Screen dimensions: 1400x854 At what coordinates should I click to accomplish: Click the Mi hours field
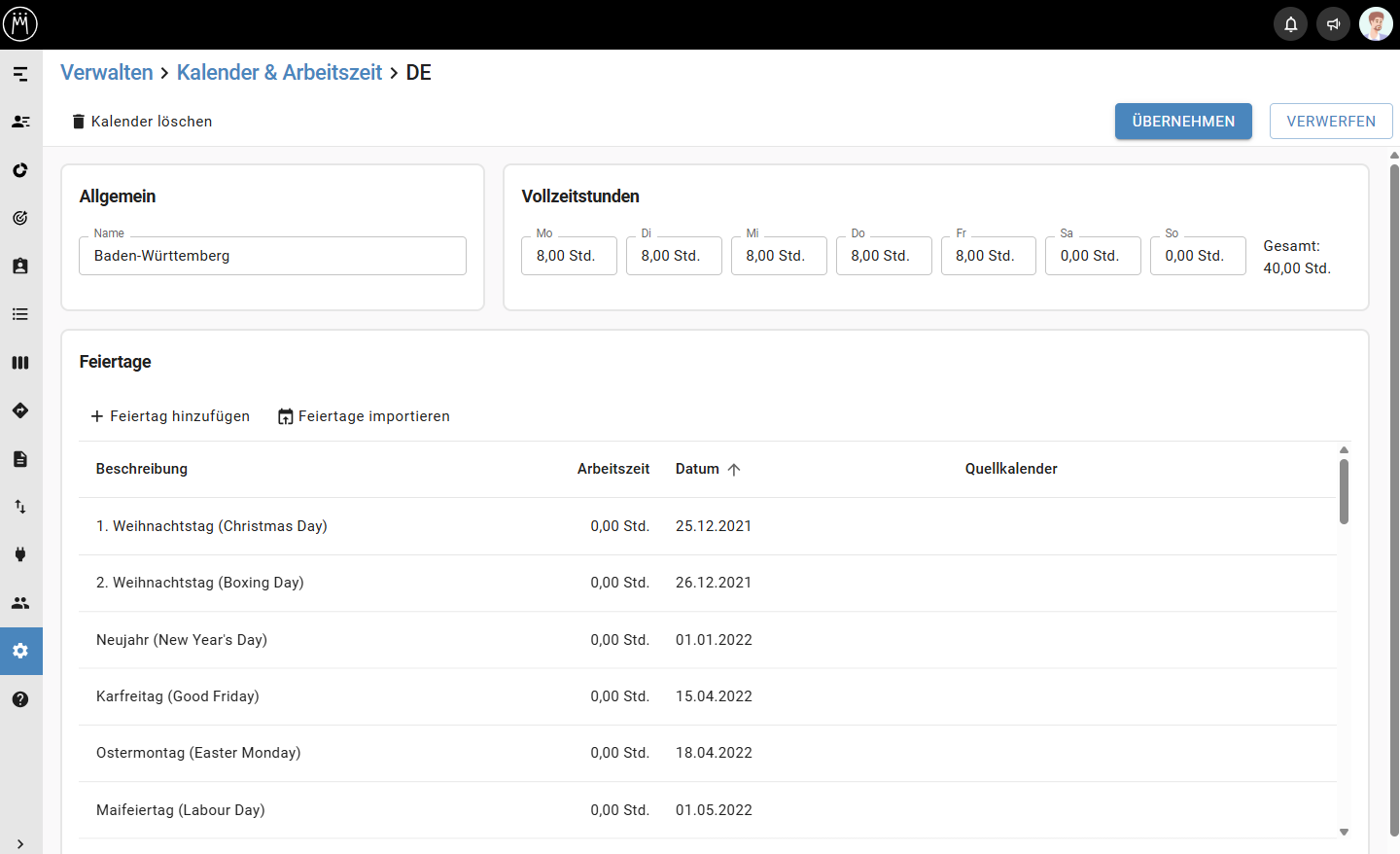779,256
